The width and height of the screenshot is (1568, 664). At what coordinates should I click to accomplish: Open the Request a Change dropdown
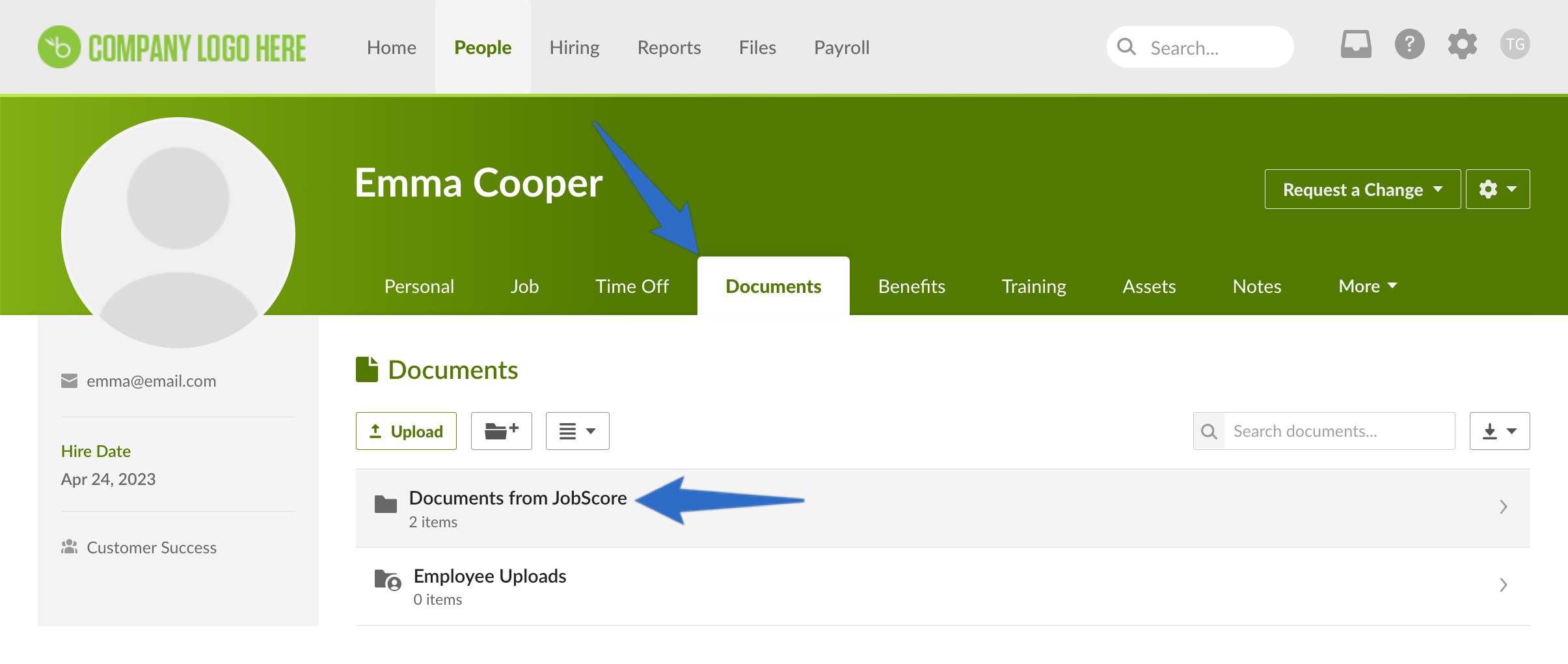click(x=1362, y=189)
